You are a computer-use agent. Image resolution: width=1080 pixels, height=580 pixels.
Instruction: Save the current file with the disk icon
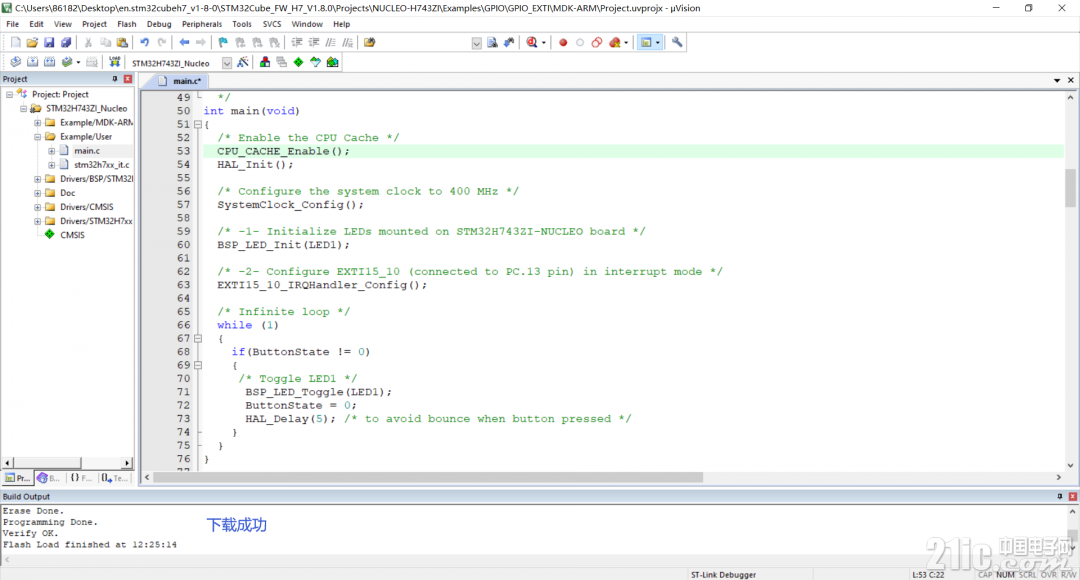49,43
